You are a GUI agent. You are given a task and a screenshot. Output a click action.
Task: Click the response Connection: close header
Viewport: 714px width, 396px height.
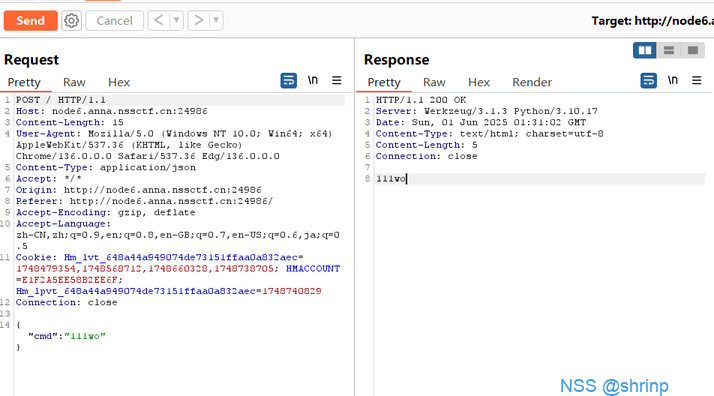[427, 156]
